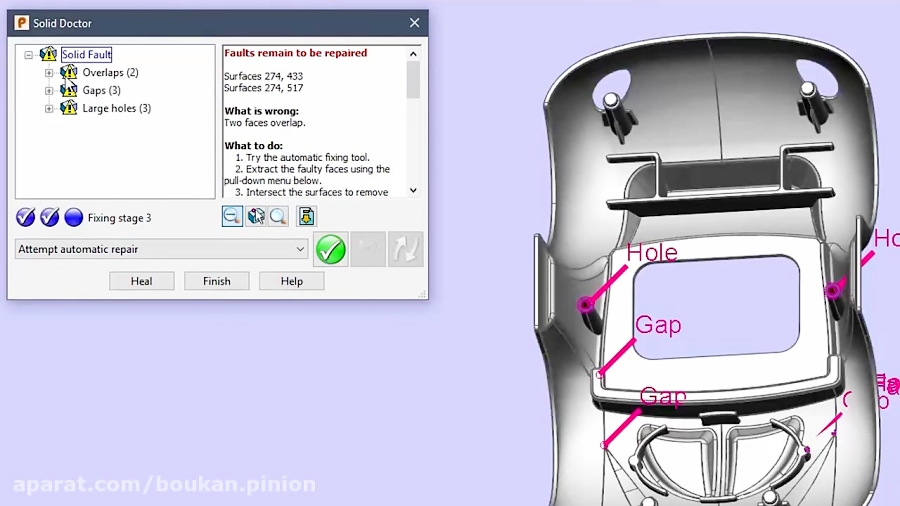Apply the repair with green checkmark button

point(330,250)
